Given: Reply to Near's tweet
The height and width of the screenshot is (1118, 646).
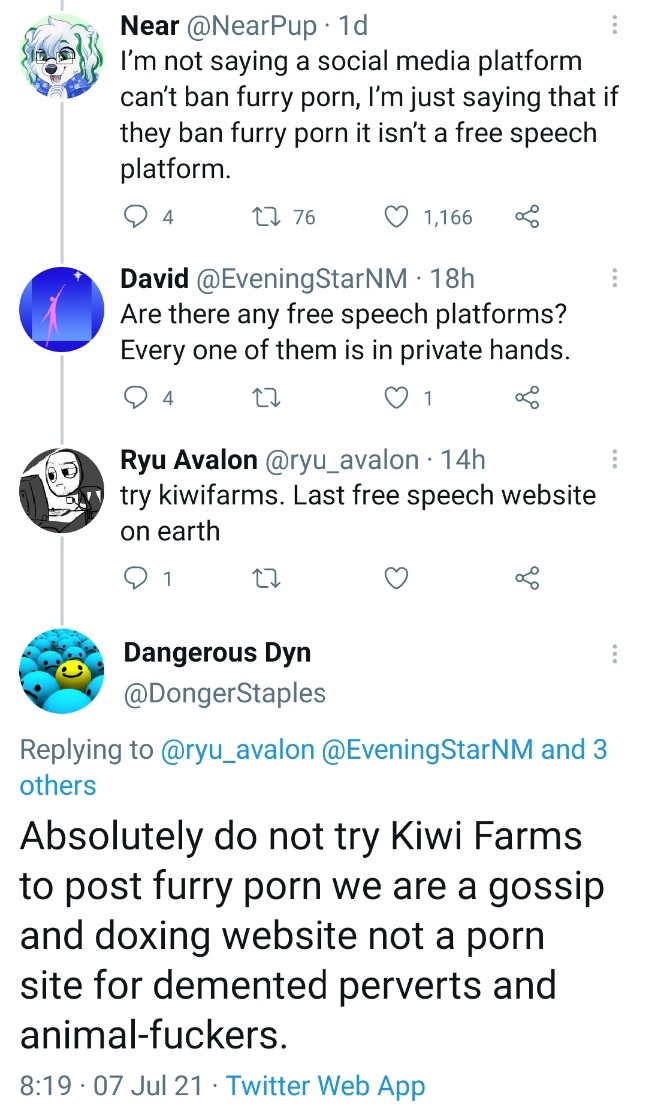Looking at the screenshot, I should [x=133, y=217].
